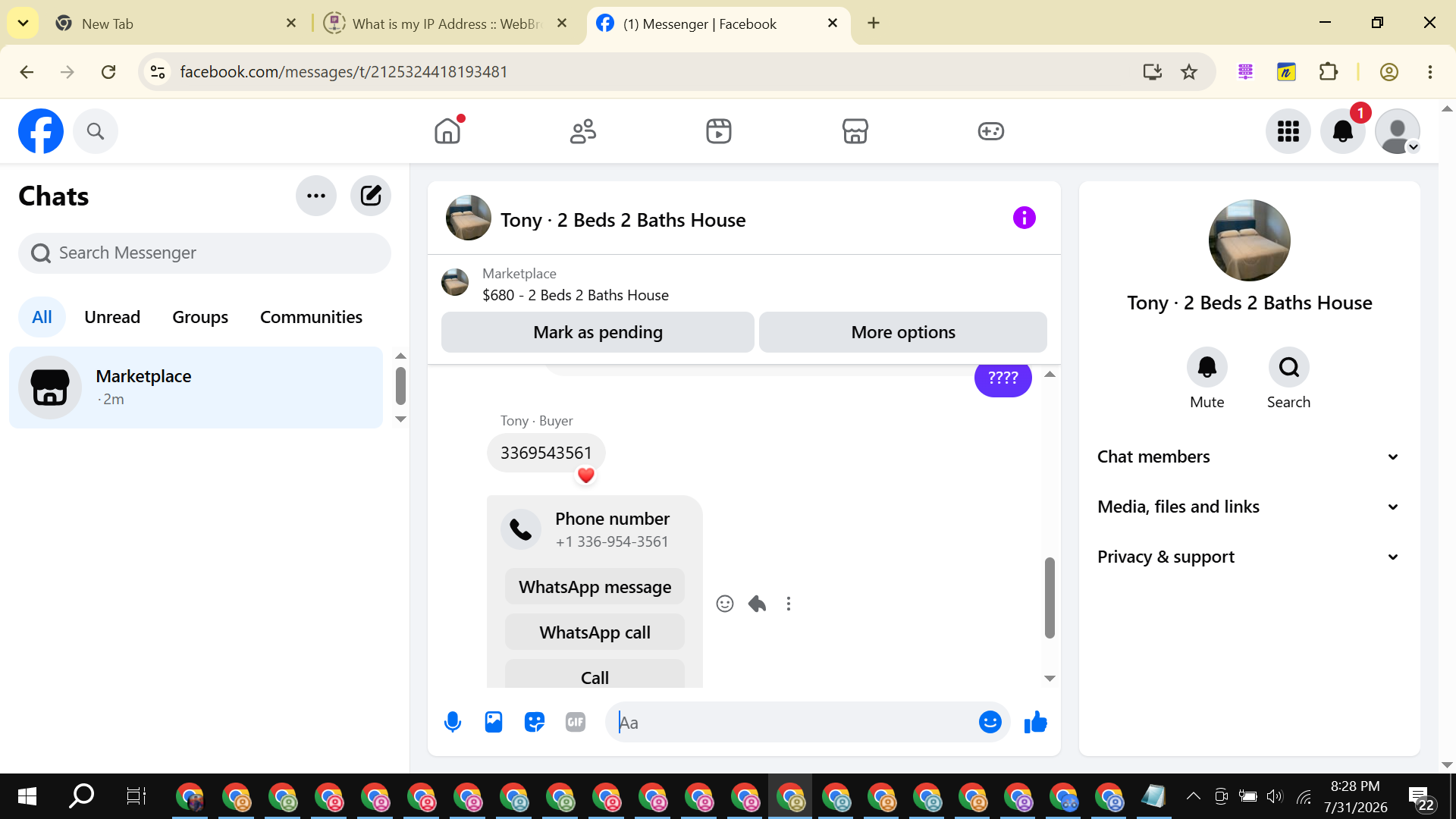Click WhatsApp message button

595,587
